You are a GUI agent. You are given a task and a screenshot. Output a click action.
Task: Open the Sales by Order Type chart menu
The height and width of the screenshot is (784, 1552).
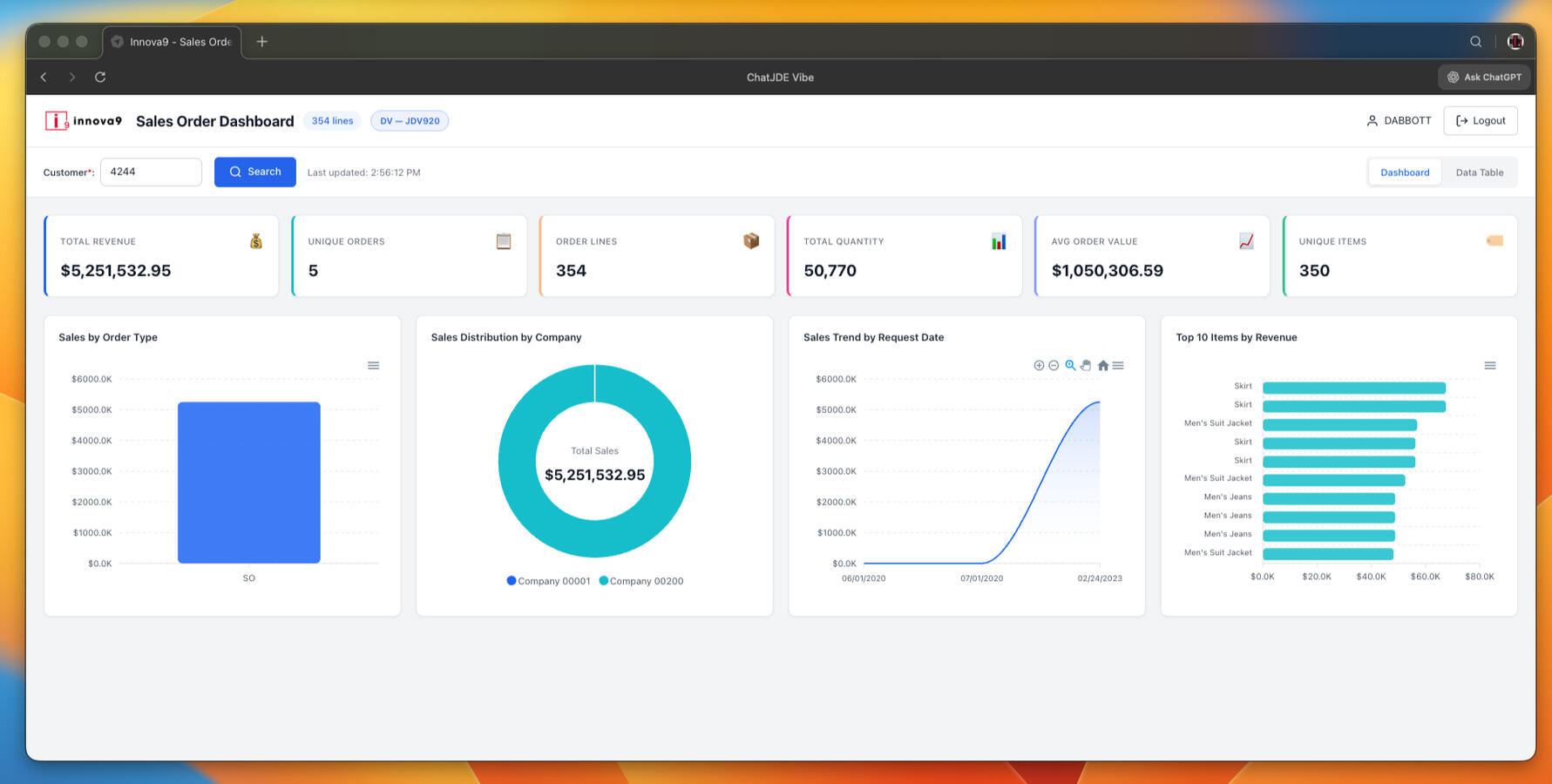click(373, 365)
